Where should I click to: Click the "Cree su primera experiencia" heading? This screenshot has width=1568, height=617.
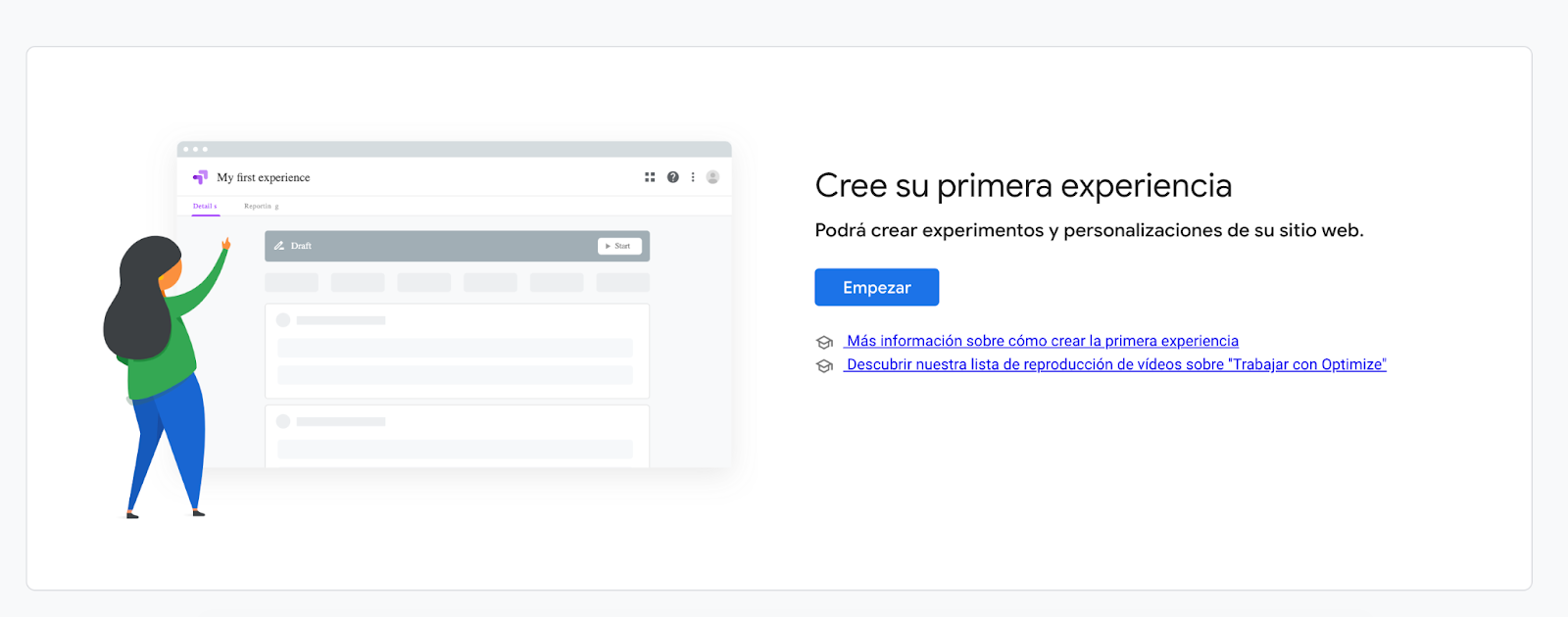1023,185
